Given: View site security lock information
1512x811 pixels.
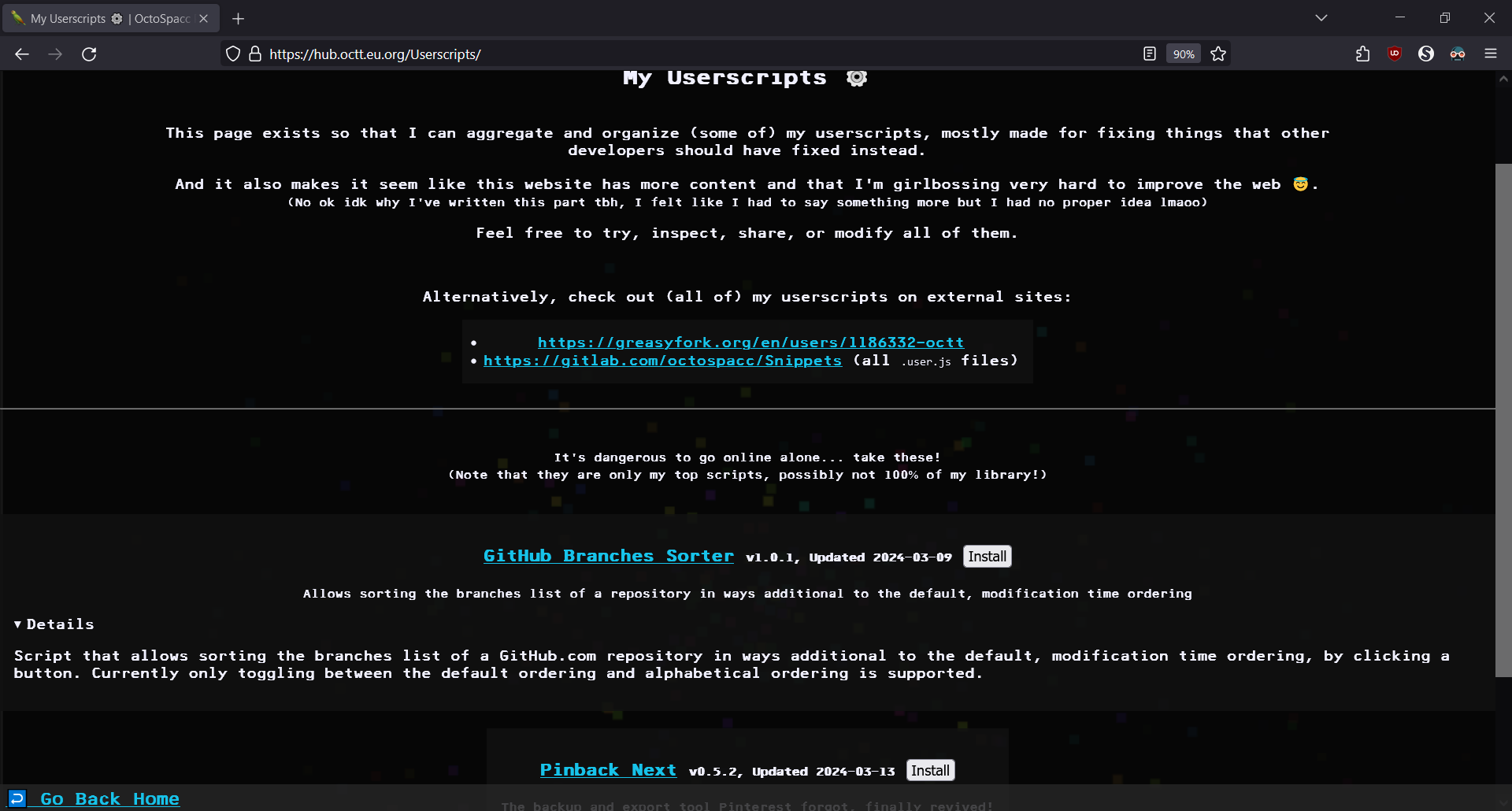Looking at the screenshot, I should (255, 54).
